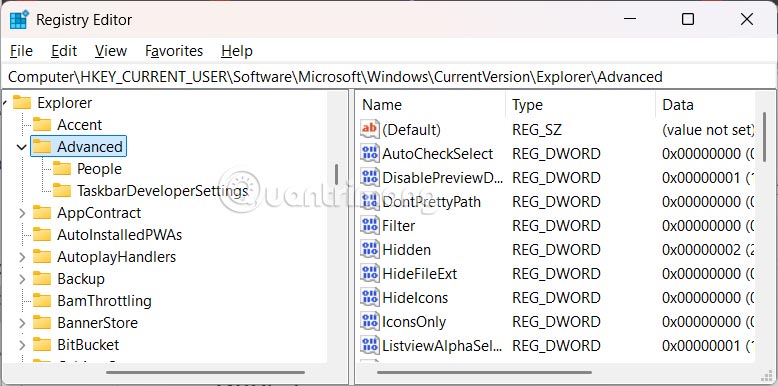Click the values pane horizontal scrollbar

click(x=484, y=372)
